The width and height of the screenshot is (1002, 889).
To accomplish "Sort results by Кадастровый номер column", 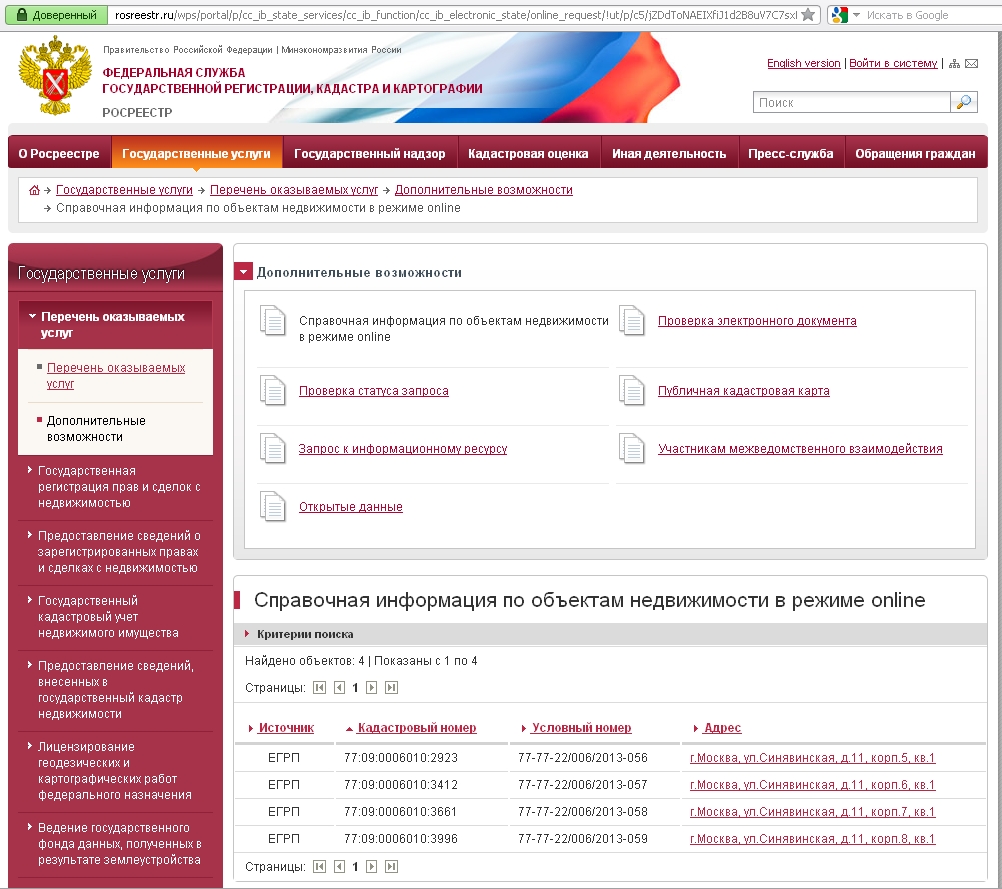I will (x=416, y=728).
